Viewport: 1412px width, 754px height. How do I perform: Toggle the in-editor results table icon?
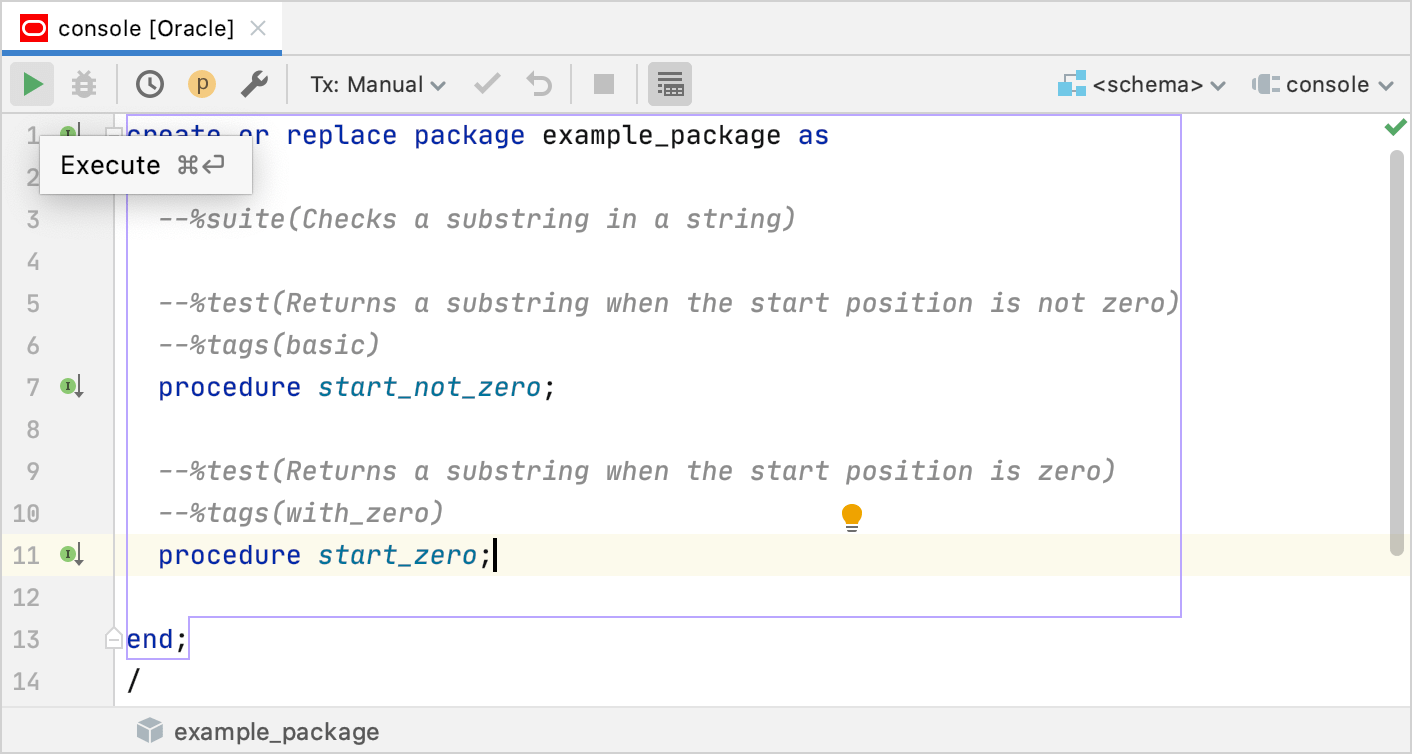670,84
